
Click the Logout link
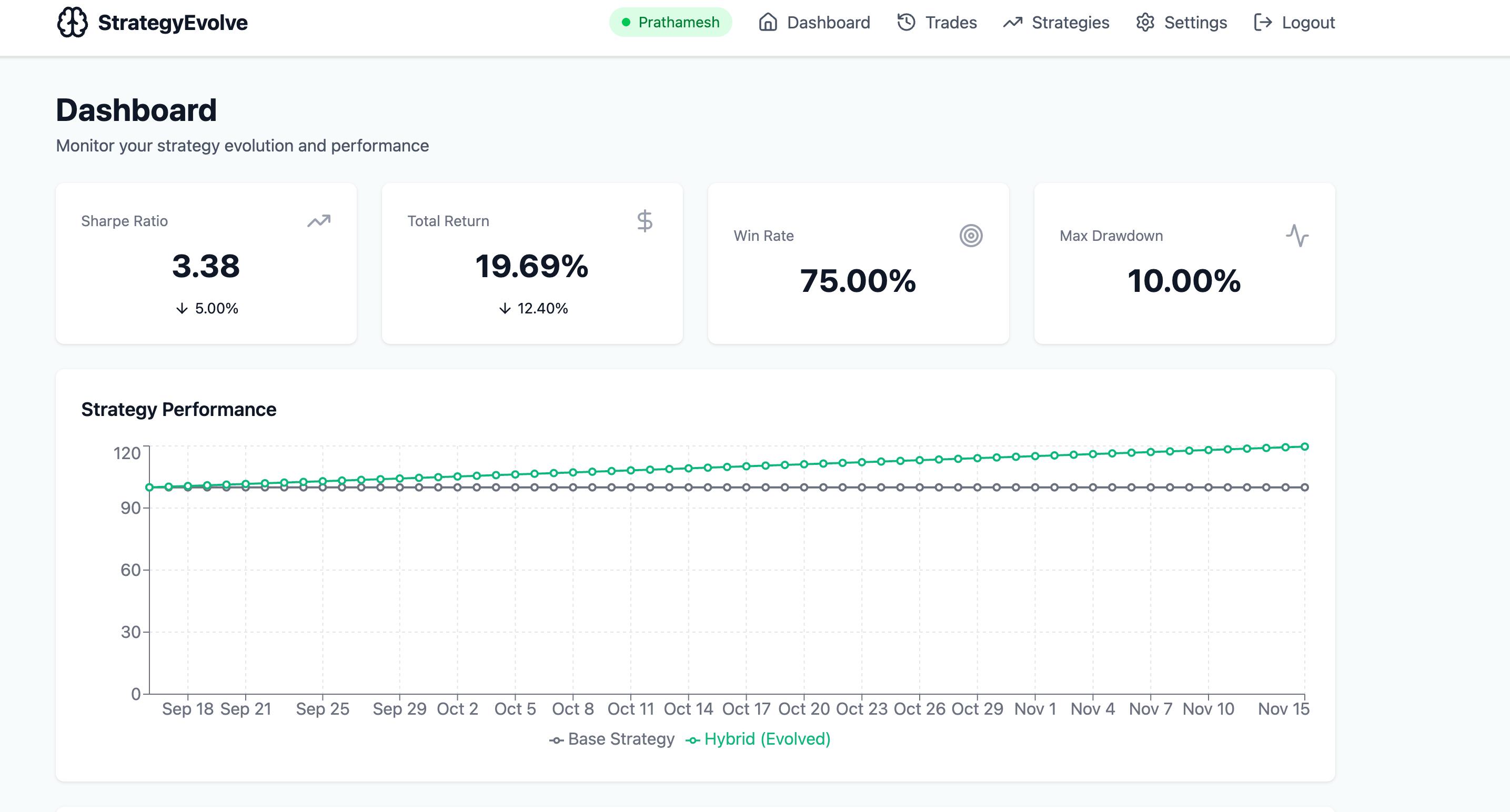pyautogui.click(x=1308, y=22)
